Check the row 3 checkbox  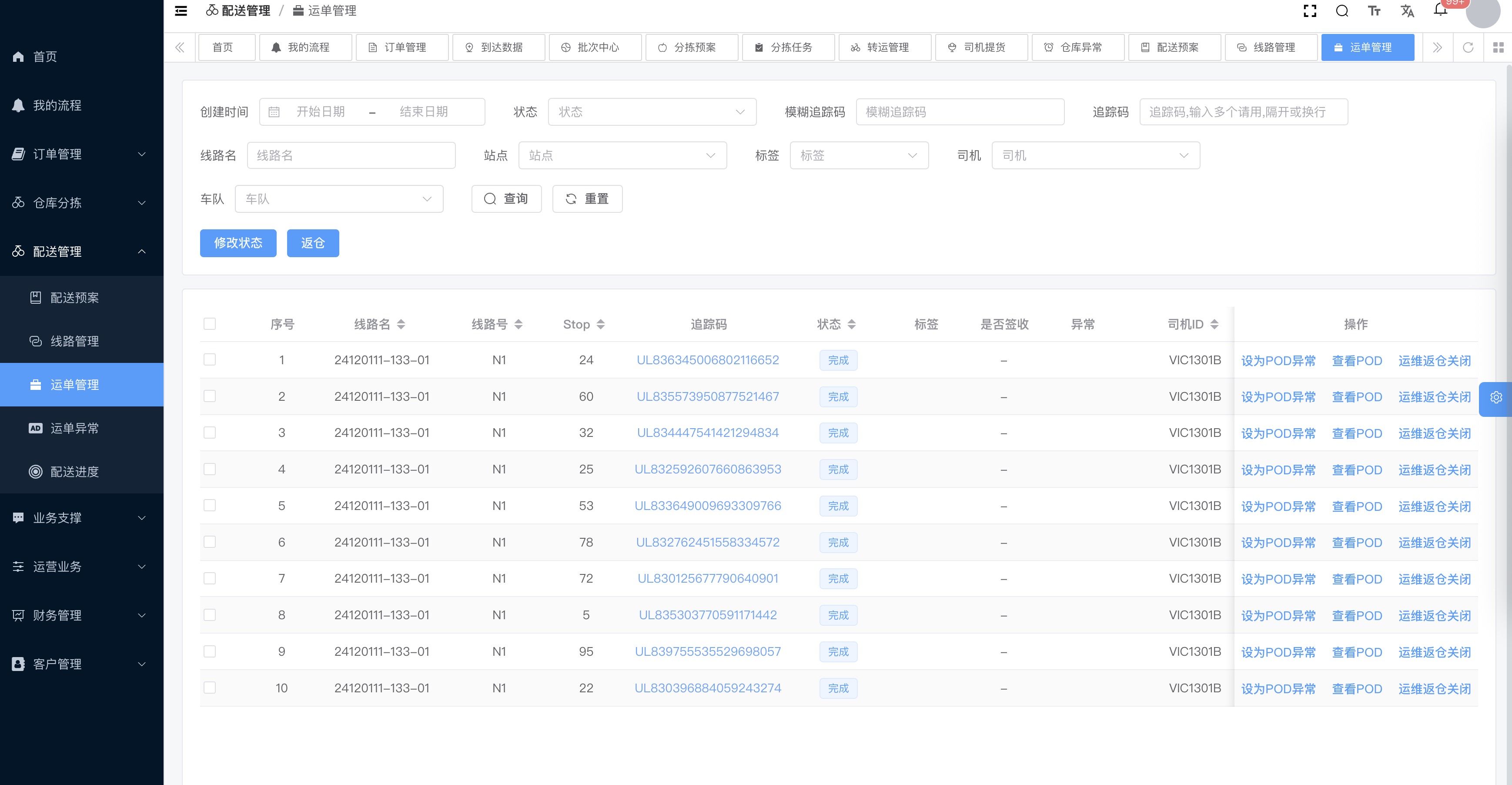[x=210, y=433]
